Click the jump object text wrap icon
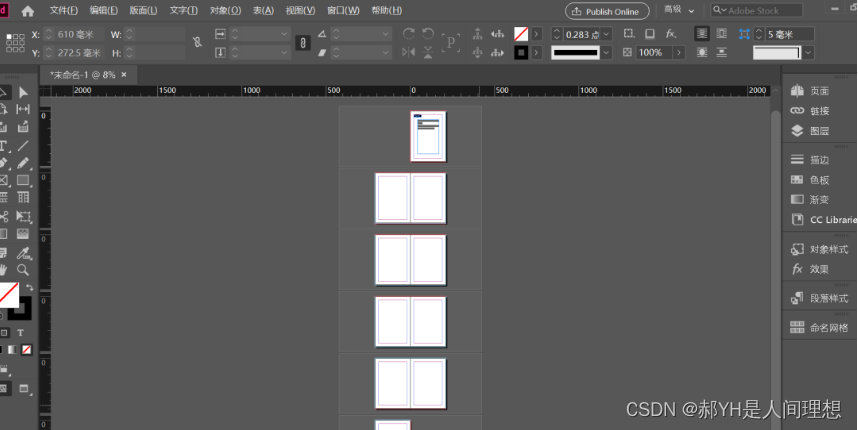Viewport: 858px width, 430px height. [x=722, y=52]
